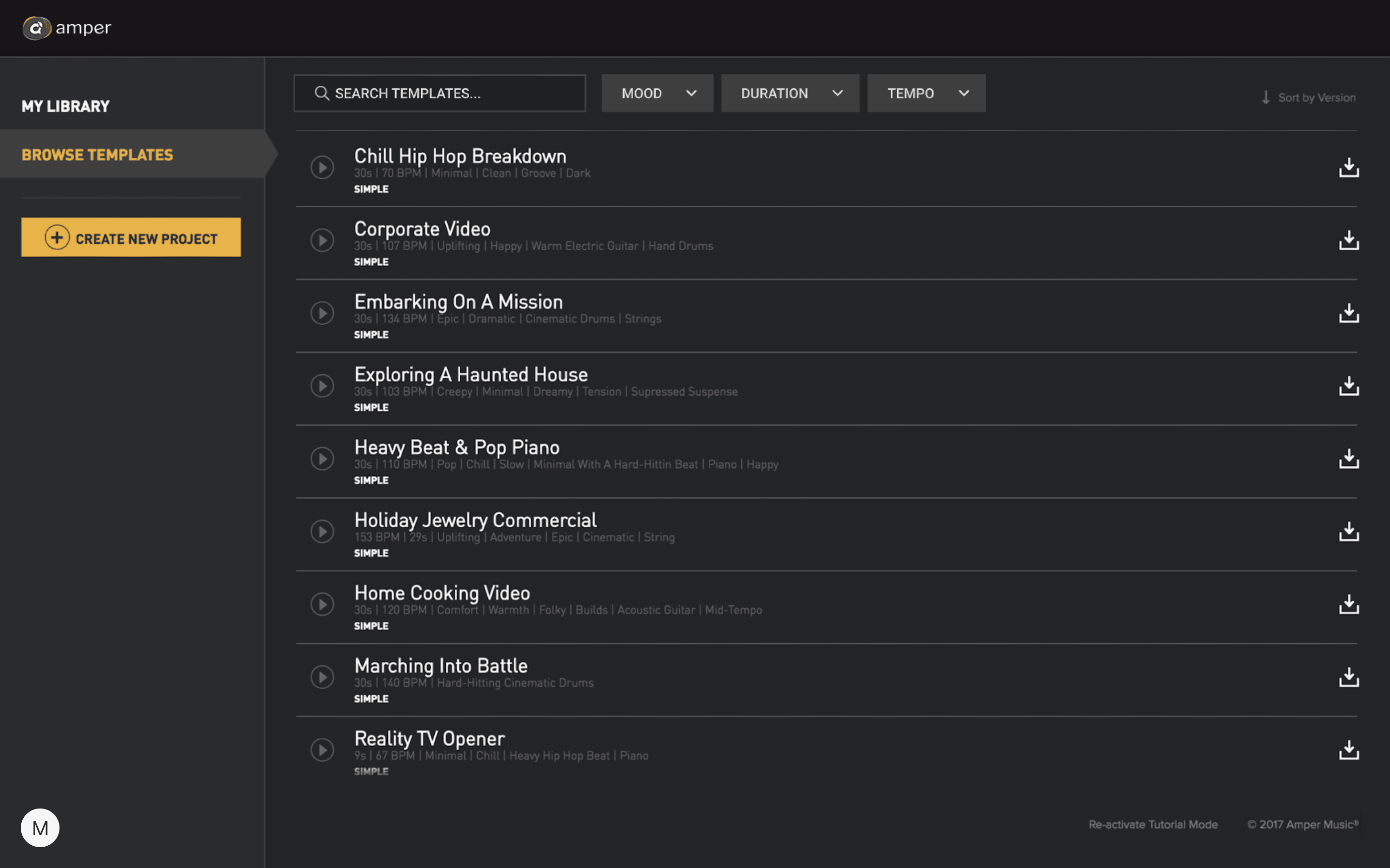Play the Heavy Beat & Pop Piano preview

[x=322, y=459]
